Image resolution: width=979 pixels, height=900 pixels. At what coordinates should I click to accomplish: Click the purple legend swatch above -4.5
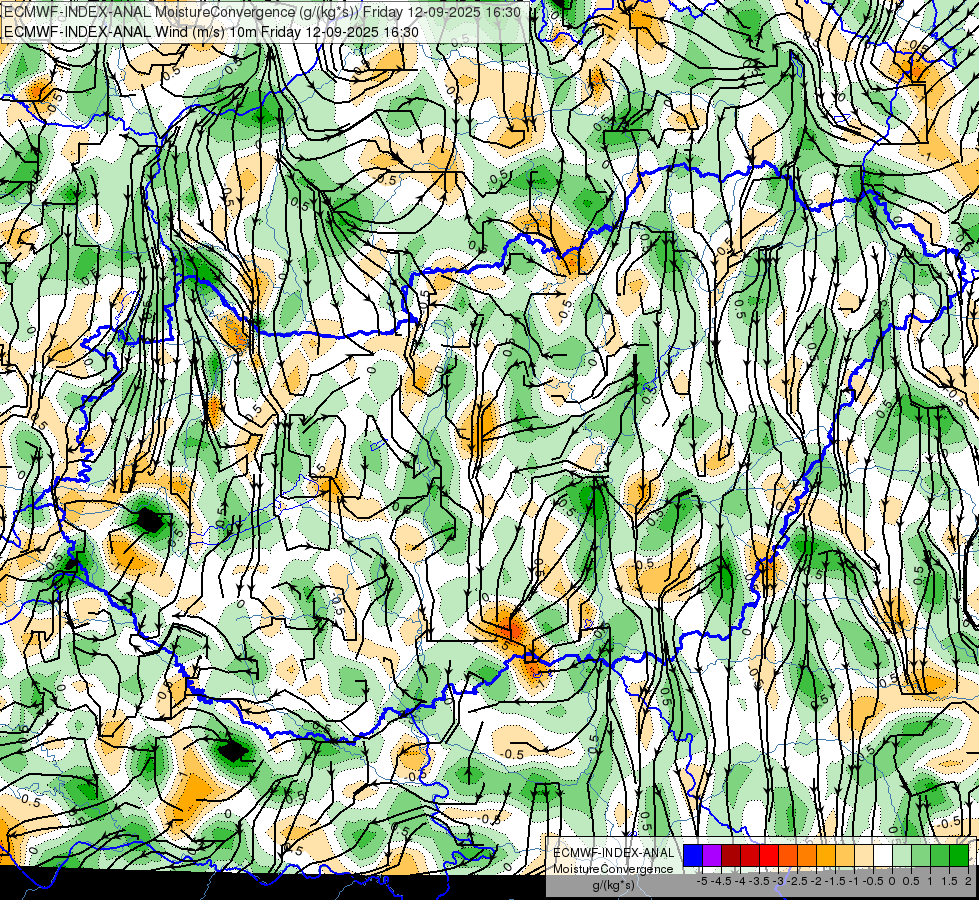[712, 856]
